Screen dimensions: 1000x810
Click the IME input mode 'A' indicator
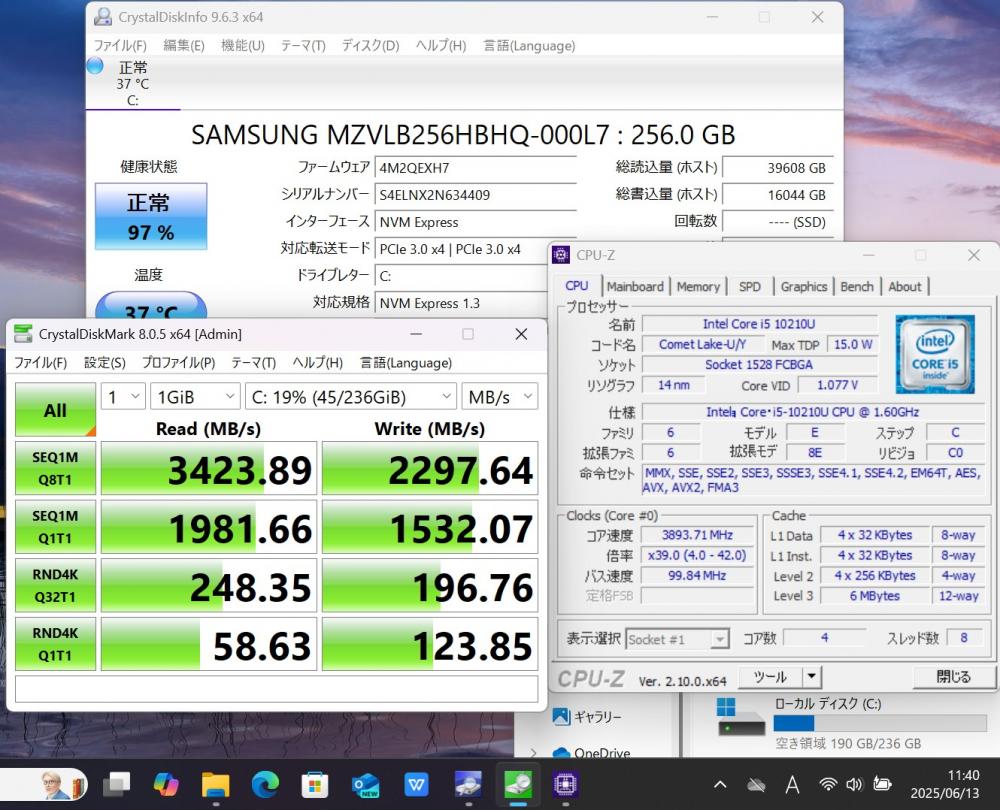792,784
